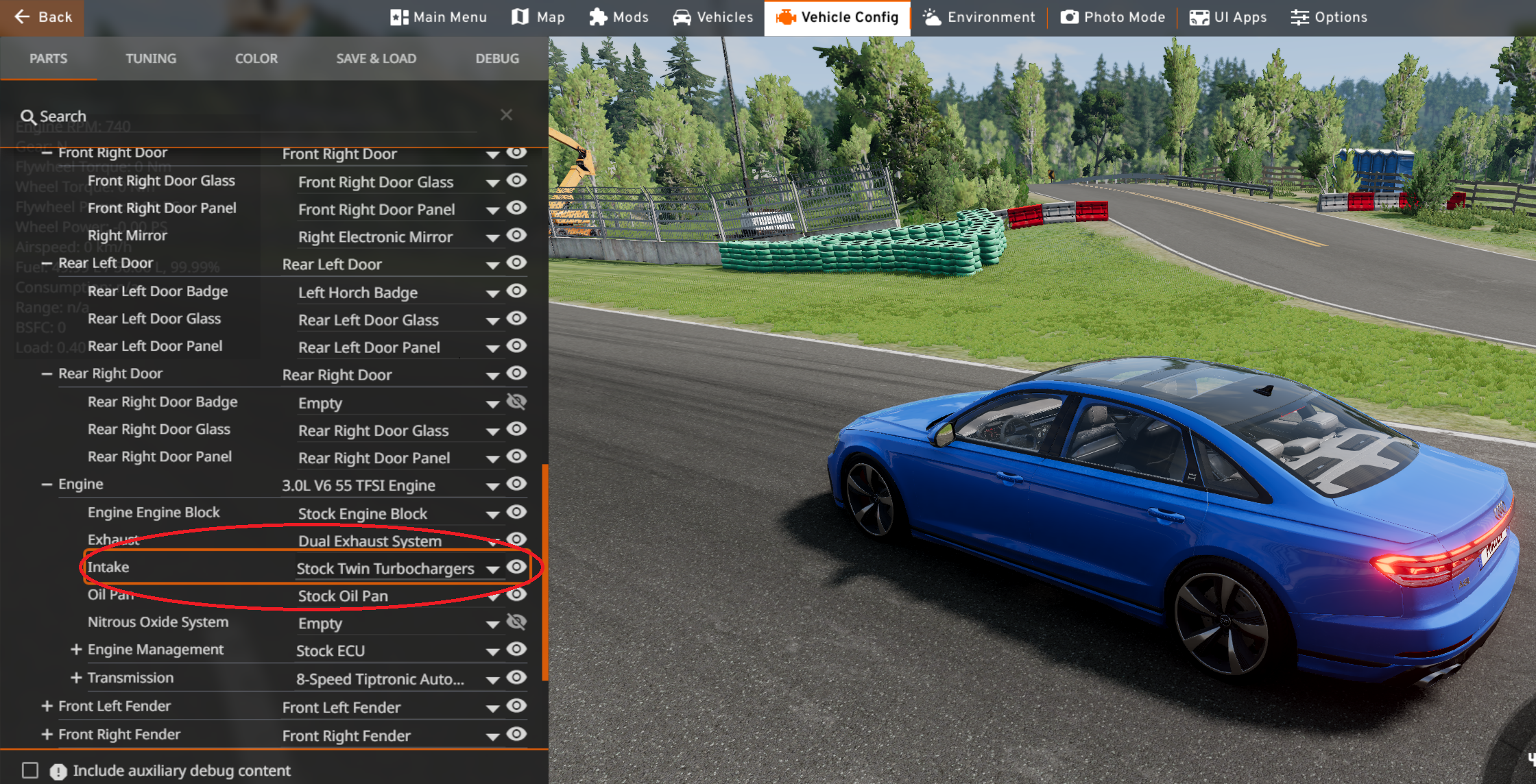
Task: Hide the Front Right Door Glass part
Action: 516,180
